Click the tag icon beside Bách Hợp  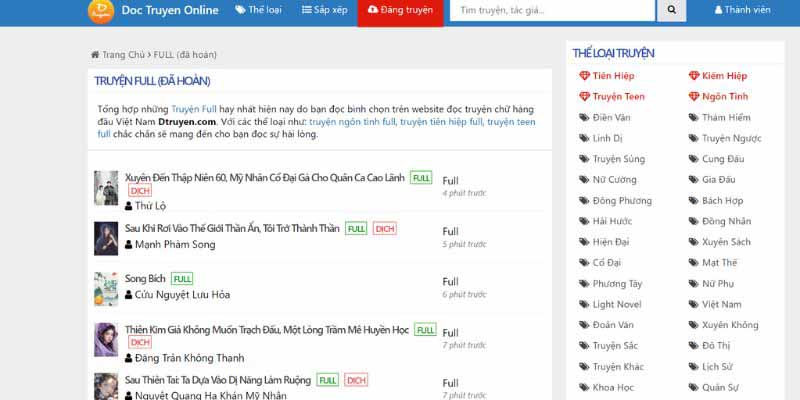(x=693, y=201)
